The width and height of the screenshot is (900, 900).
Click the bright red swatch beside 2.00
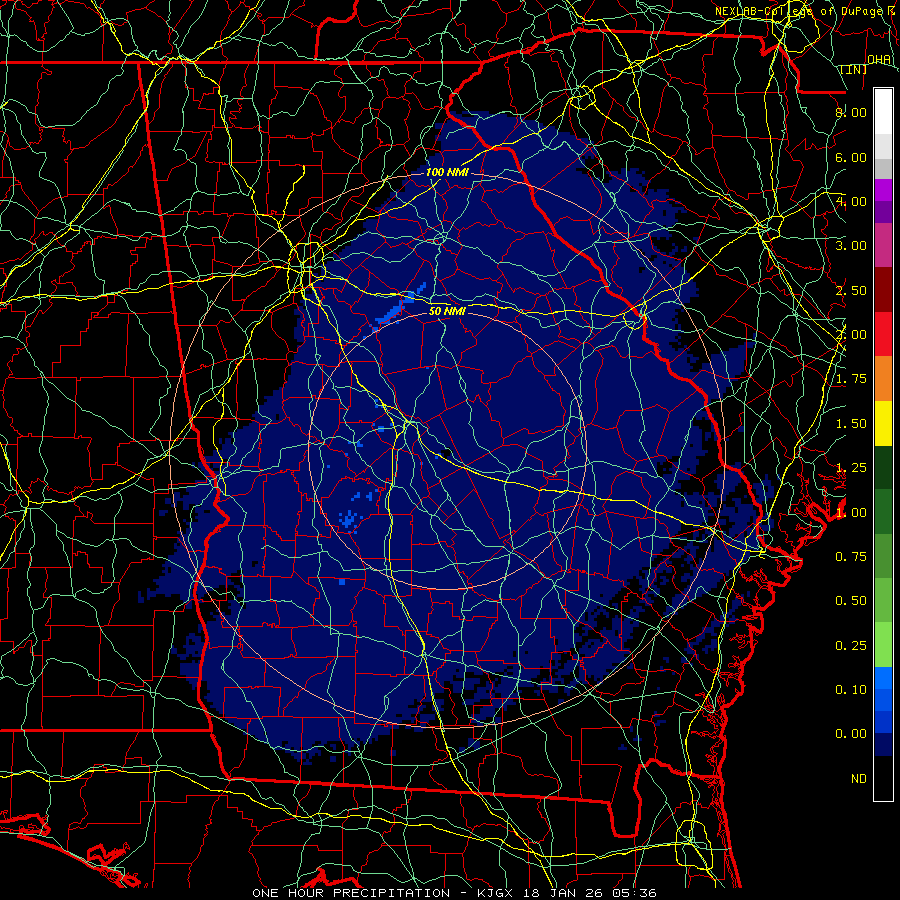click(x=883, y=334)
